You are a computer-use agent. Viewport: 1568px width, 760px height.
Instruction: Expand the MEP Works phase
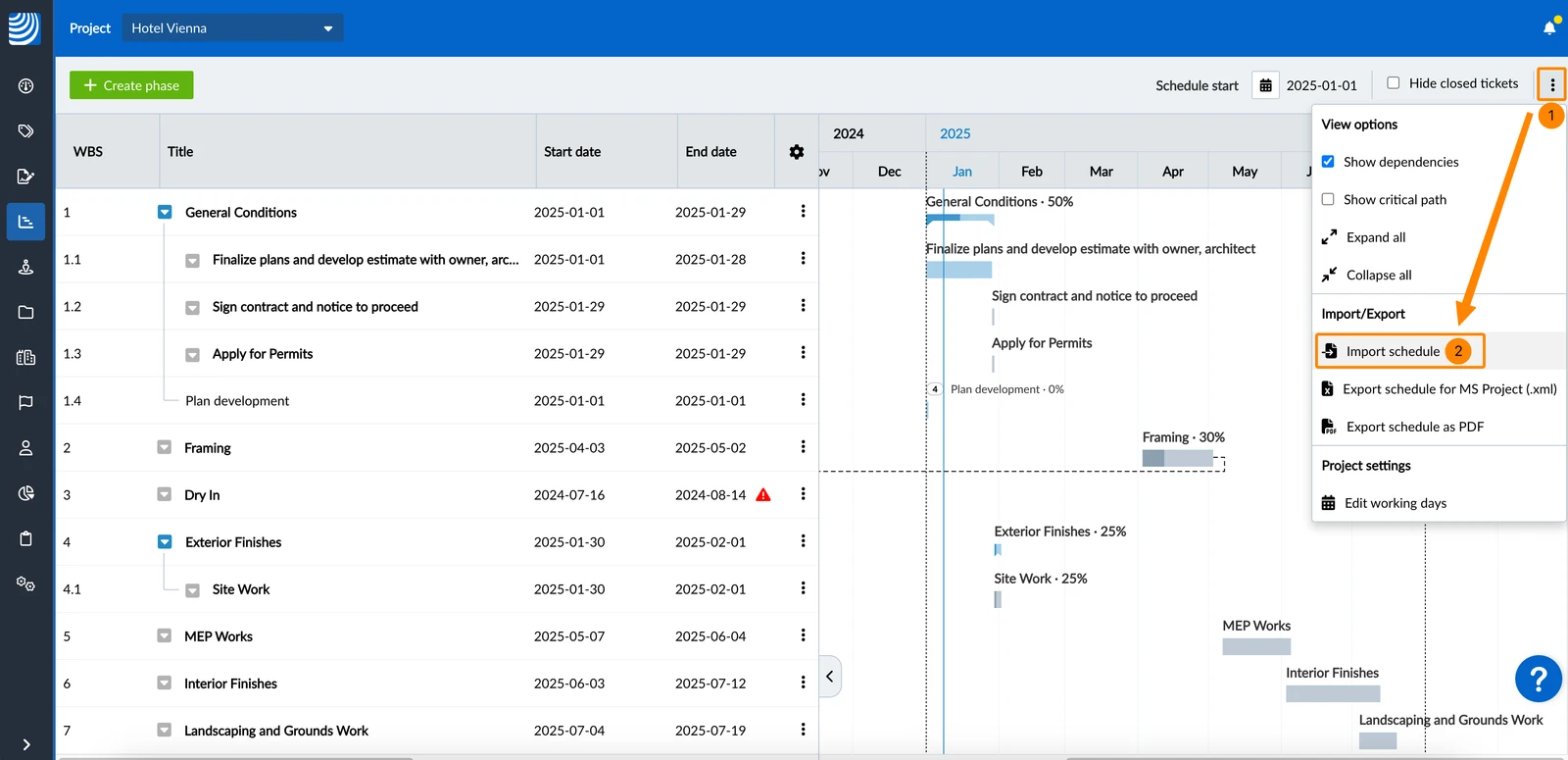(164, 636)
